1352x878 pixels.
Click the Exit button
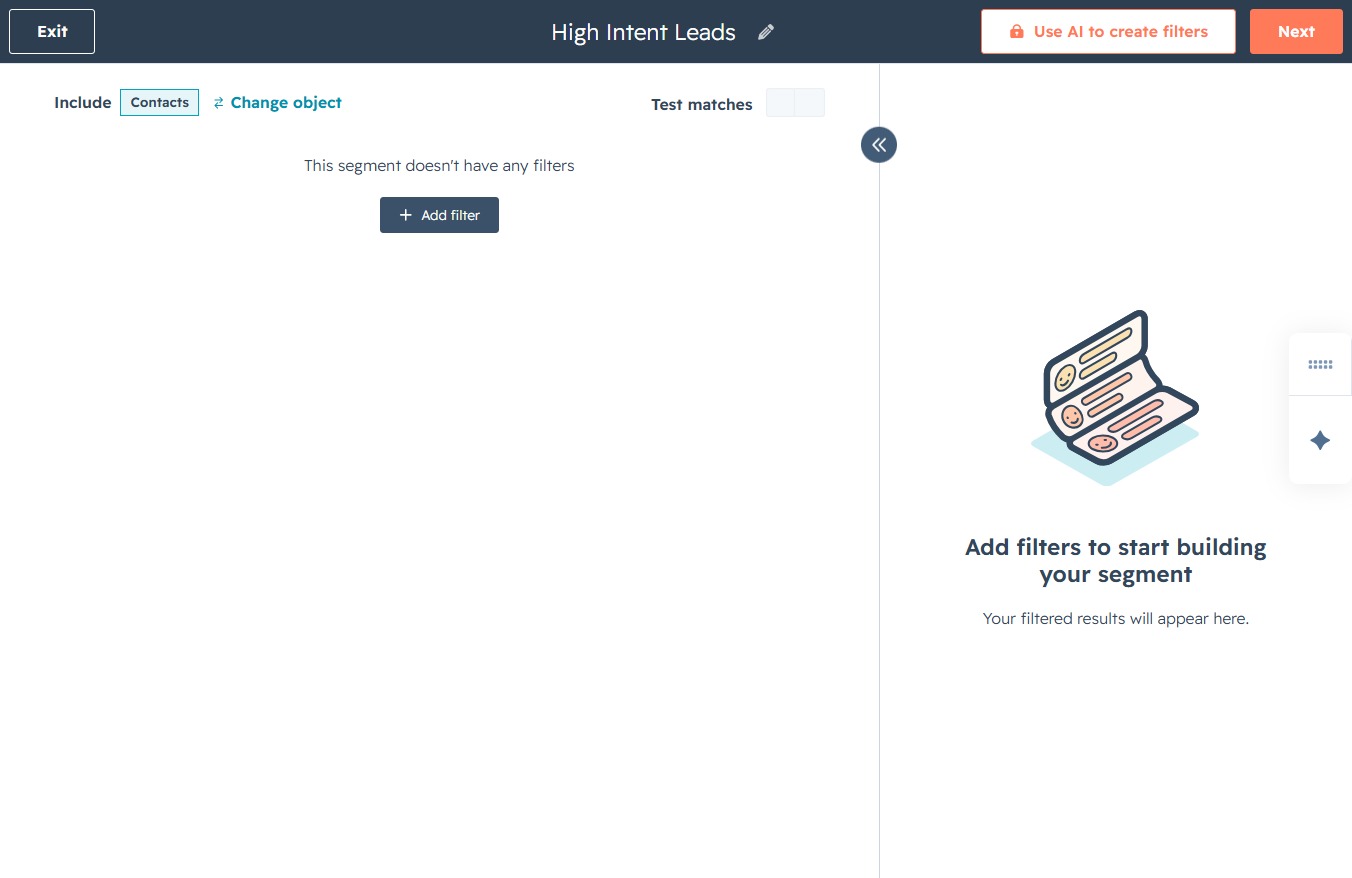pyautogui.click(x=52, y=31)
